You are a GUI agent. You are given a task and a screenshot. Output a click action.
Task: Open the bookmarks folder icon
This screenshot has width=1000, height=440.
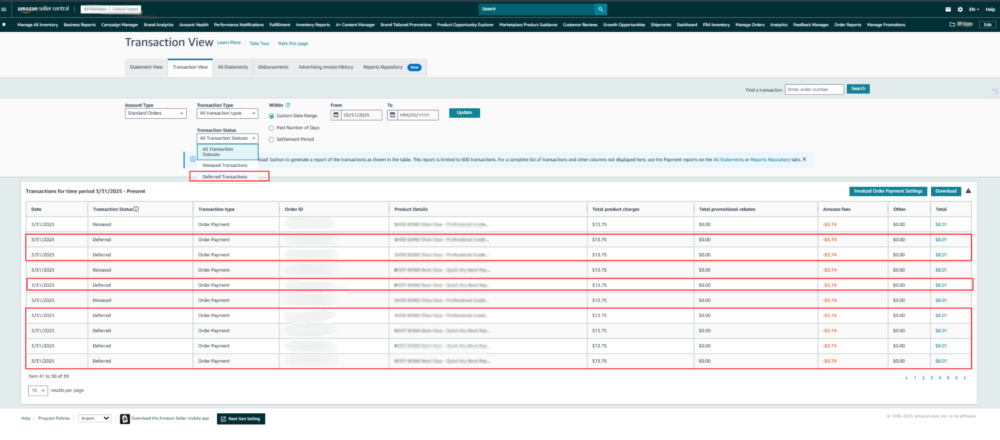pyautogui.click(x=953, y=24)
